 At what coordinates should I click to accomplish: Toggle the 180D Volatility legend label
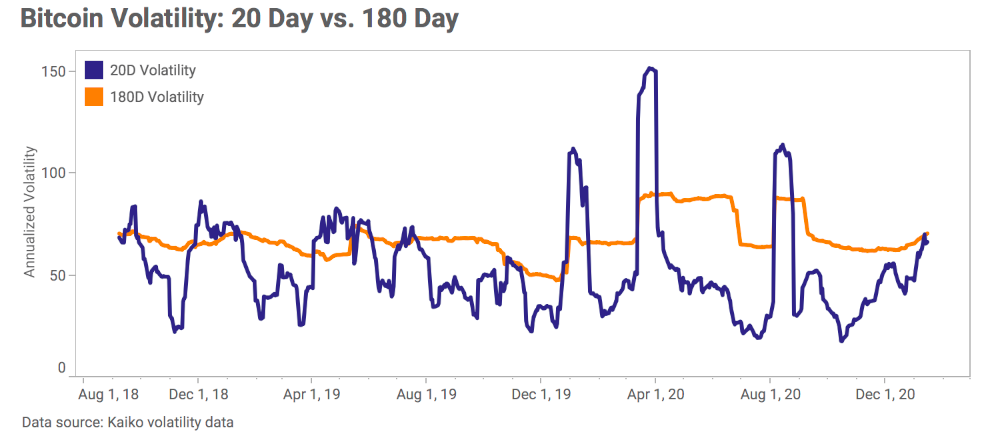[x=156, y=97]
